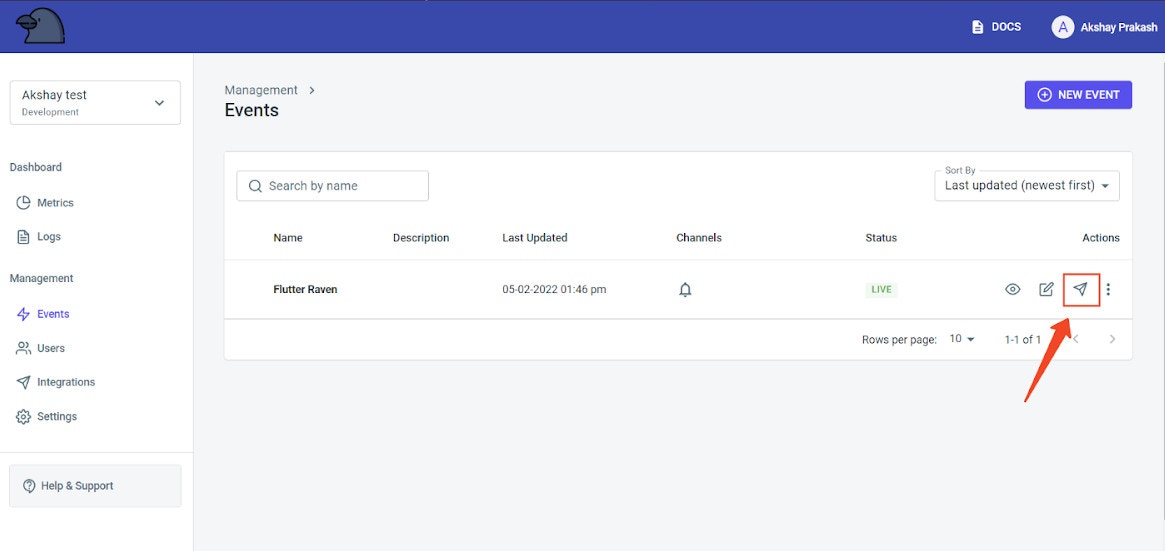Image resolution: width=1165 pixels, height=551 pixels.
Task: Click the Actions column header
Action: point(1101,238)
